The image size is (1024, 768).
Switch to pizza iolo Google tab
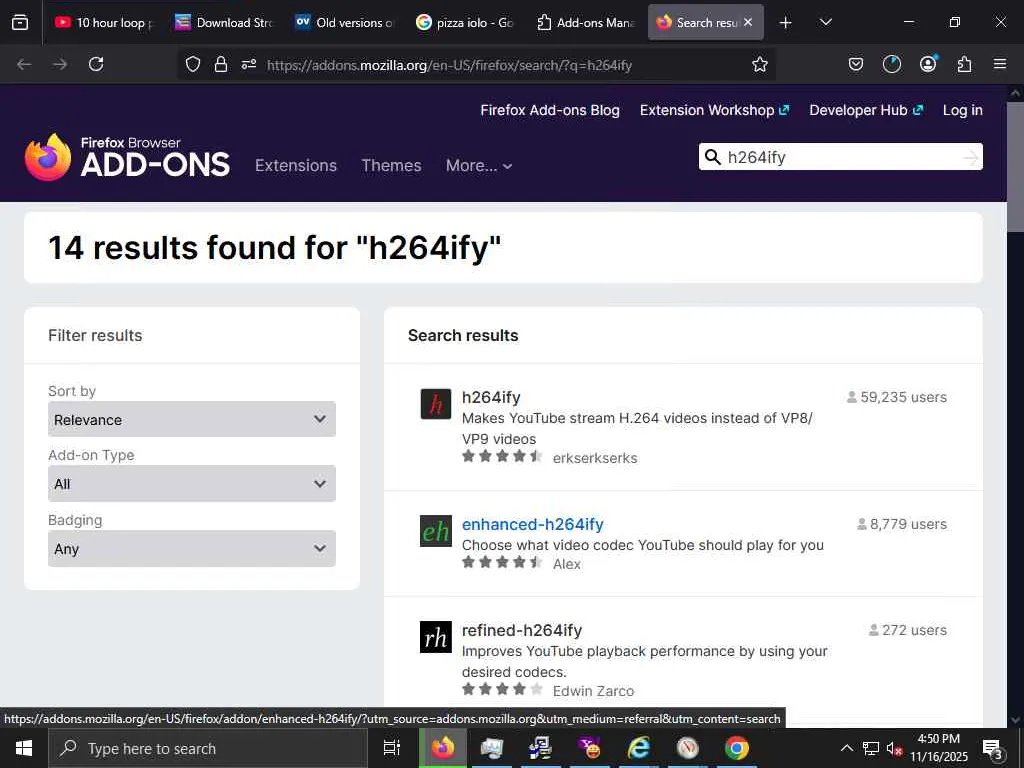(x=464, y=23)
